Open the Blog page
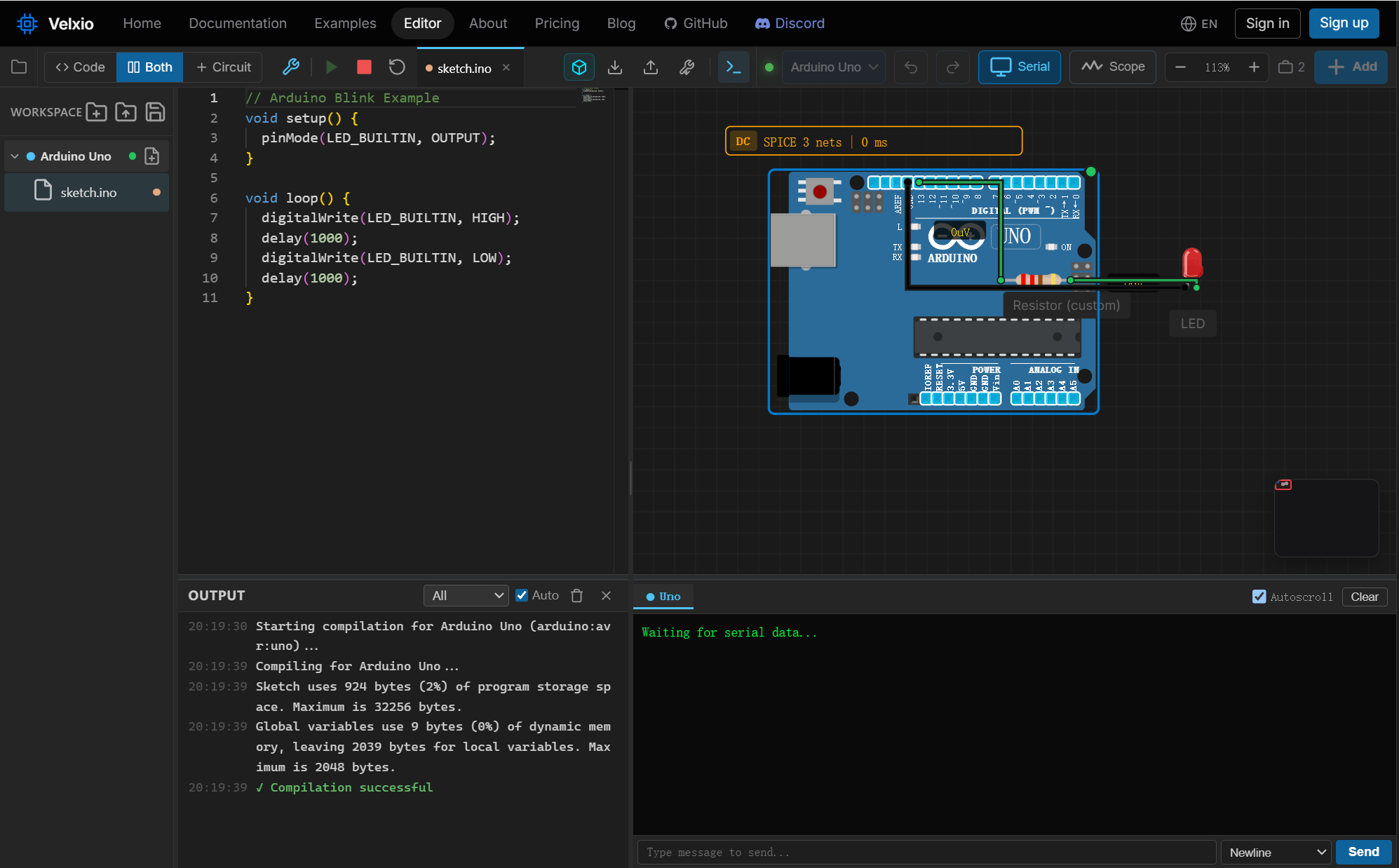 [x=621, y=23]
